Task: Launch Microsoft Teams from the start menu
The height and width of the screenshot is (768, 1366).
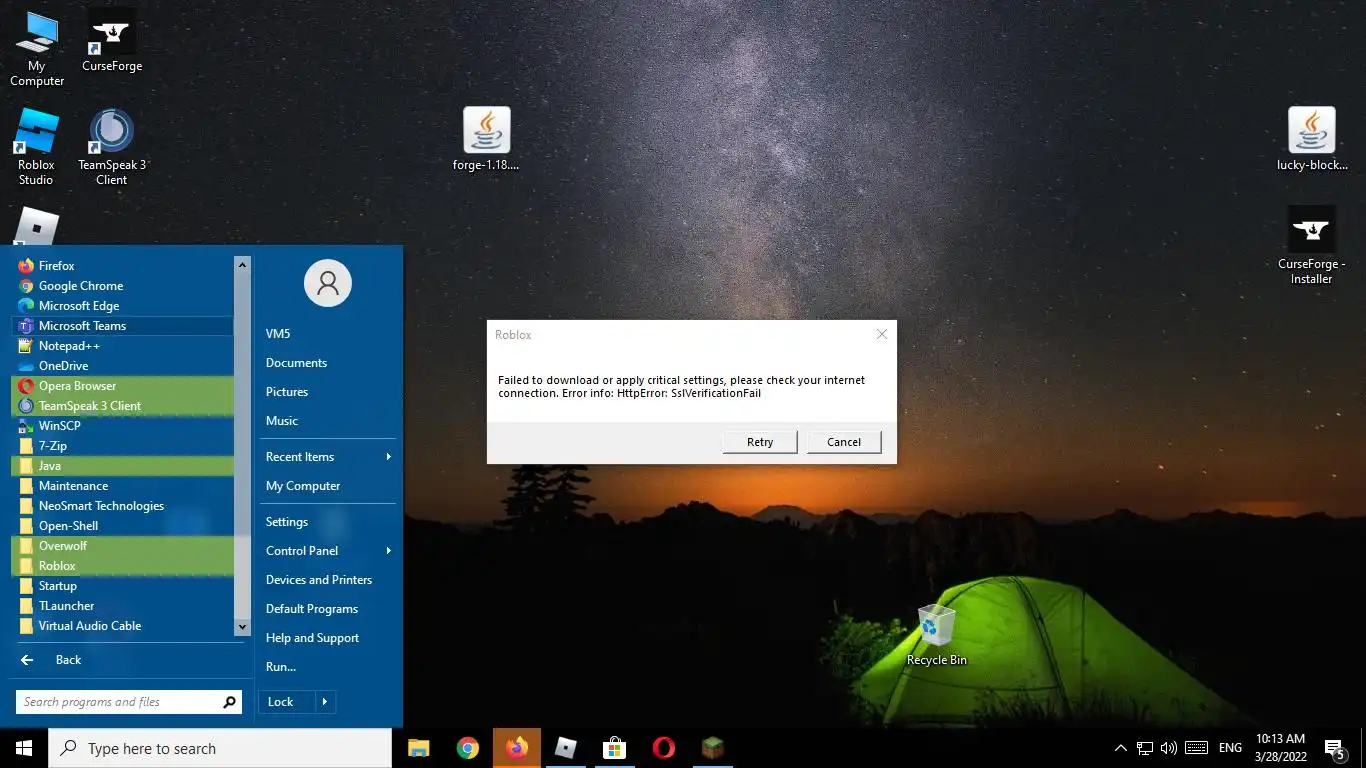Action: point(123,326)
